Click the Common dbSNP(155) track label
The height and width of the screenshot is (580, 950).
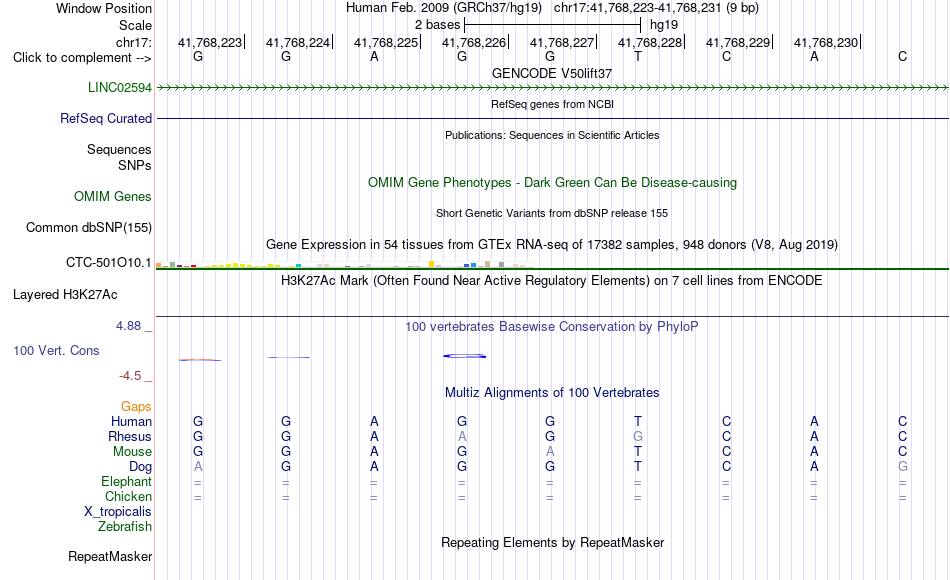coord(89,227)
